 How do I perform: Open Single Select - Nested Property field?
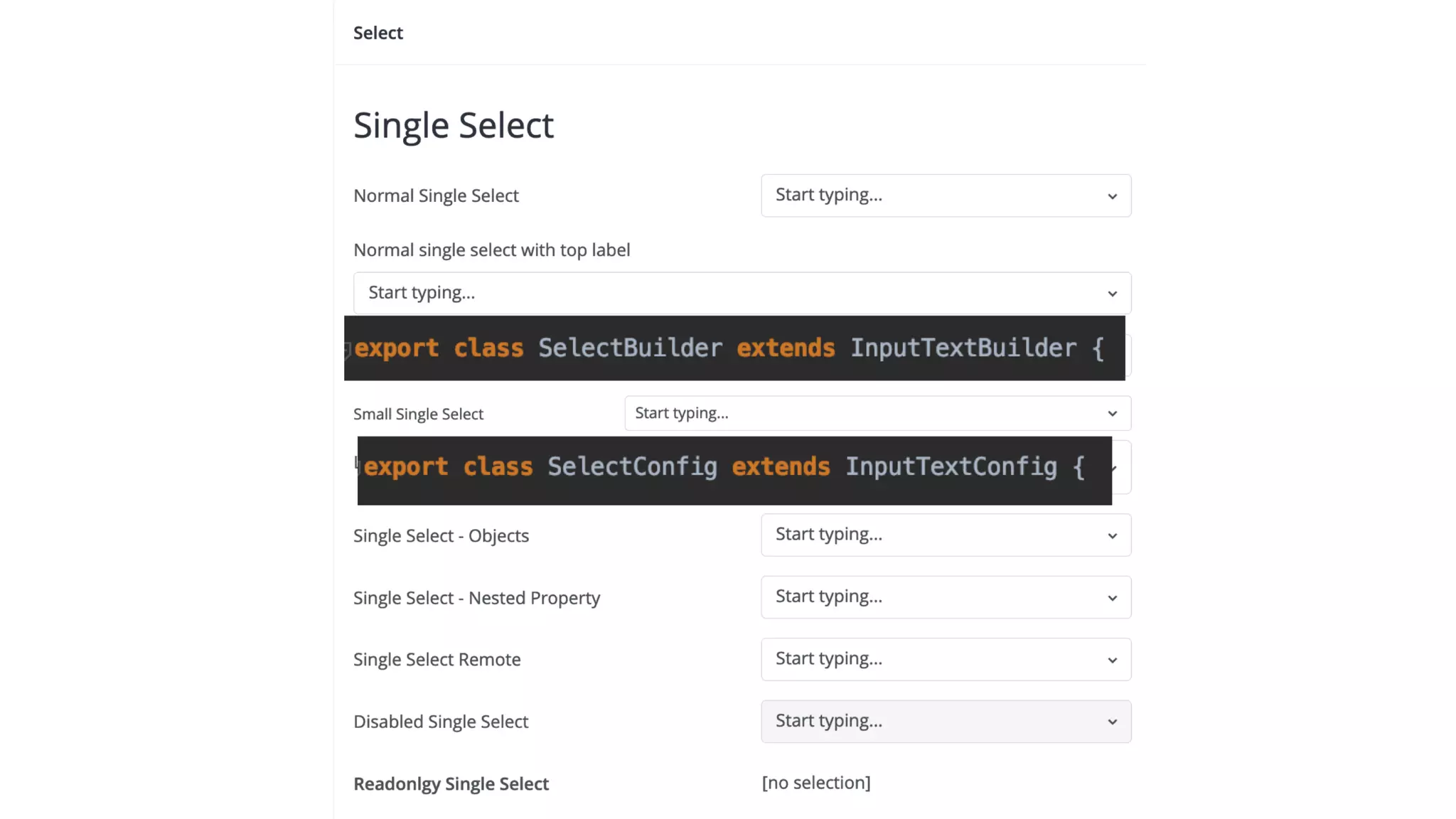[x=924, y=597]
